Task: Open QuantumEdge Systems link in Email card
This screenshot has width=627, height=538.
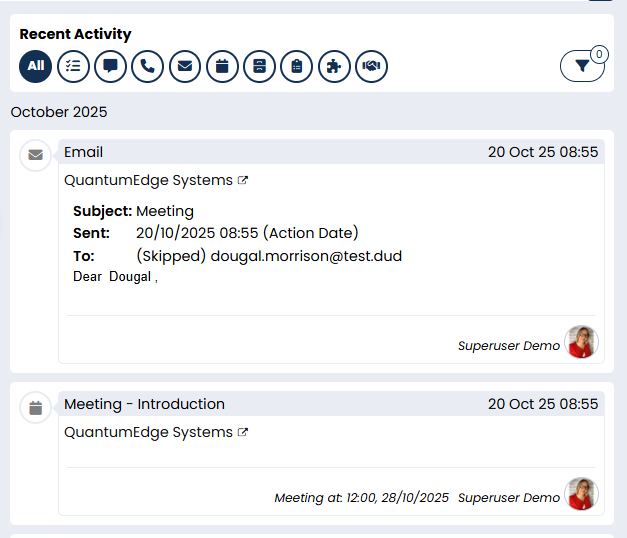Action: tap(148, 181)
